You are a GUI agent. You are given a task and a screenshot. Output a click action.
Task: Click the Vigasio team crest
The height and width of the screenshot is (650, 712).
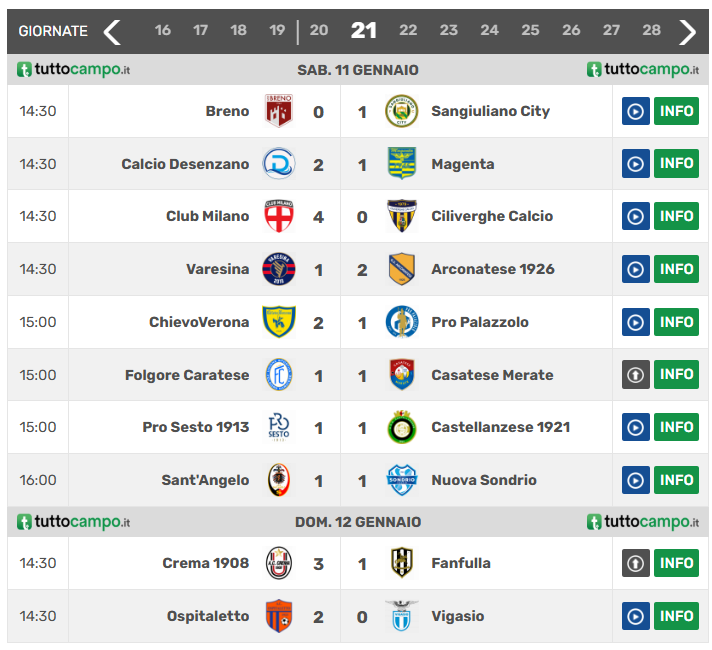point(401,616)
